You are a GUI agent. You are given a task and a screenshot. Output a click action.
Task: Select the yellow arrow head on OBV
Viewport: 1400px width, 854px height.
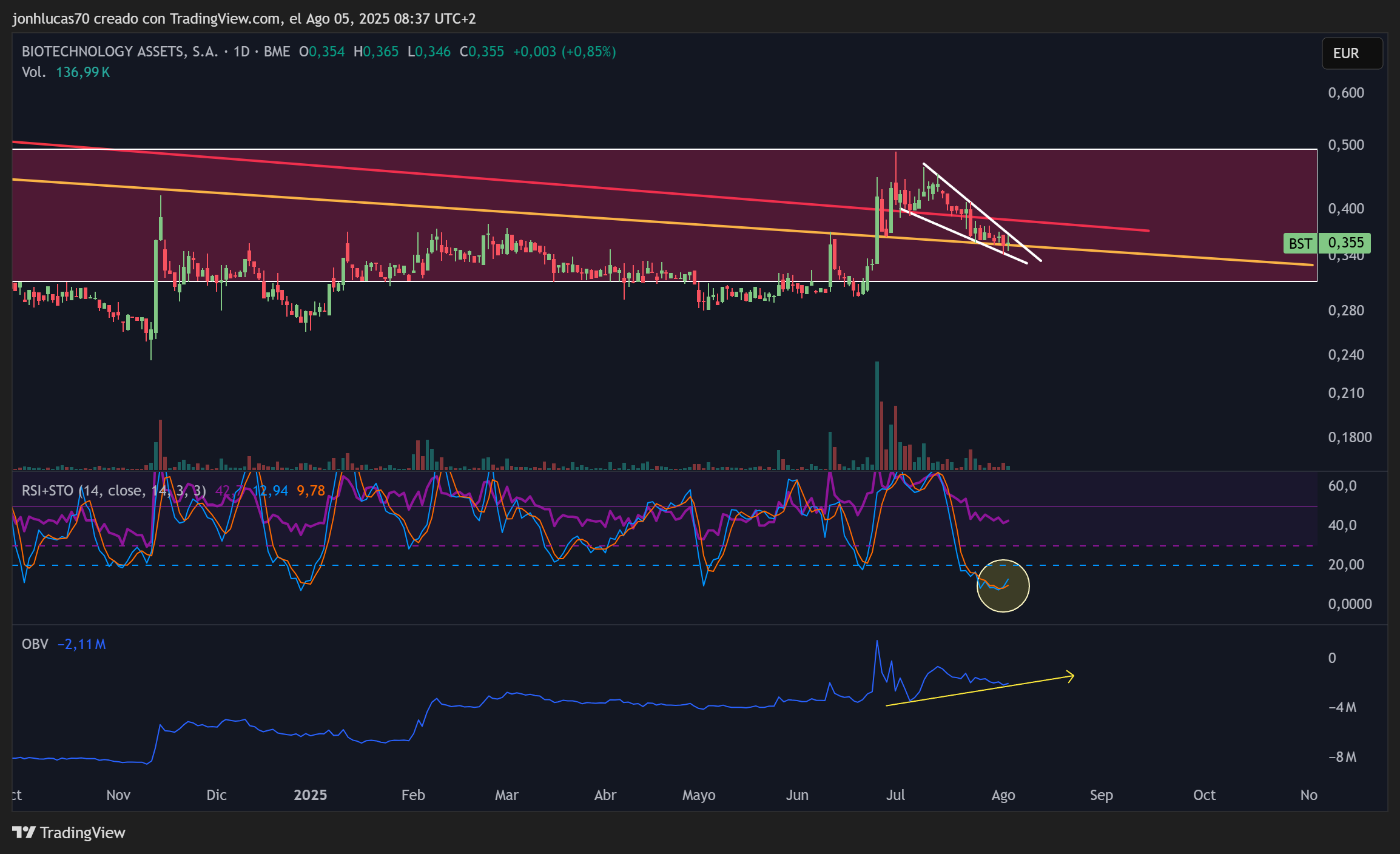[1070, 676]
